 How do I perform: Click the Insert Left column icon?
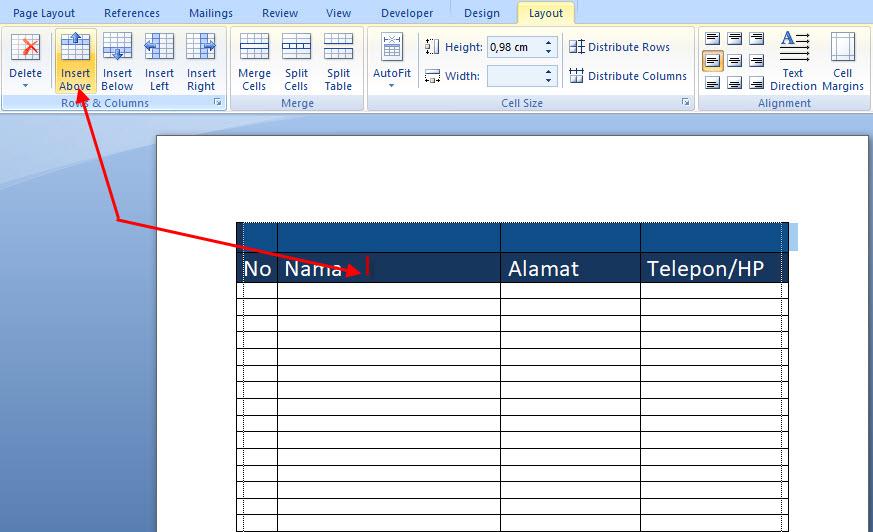[159, 47]
